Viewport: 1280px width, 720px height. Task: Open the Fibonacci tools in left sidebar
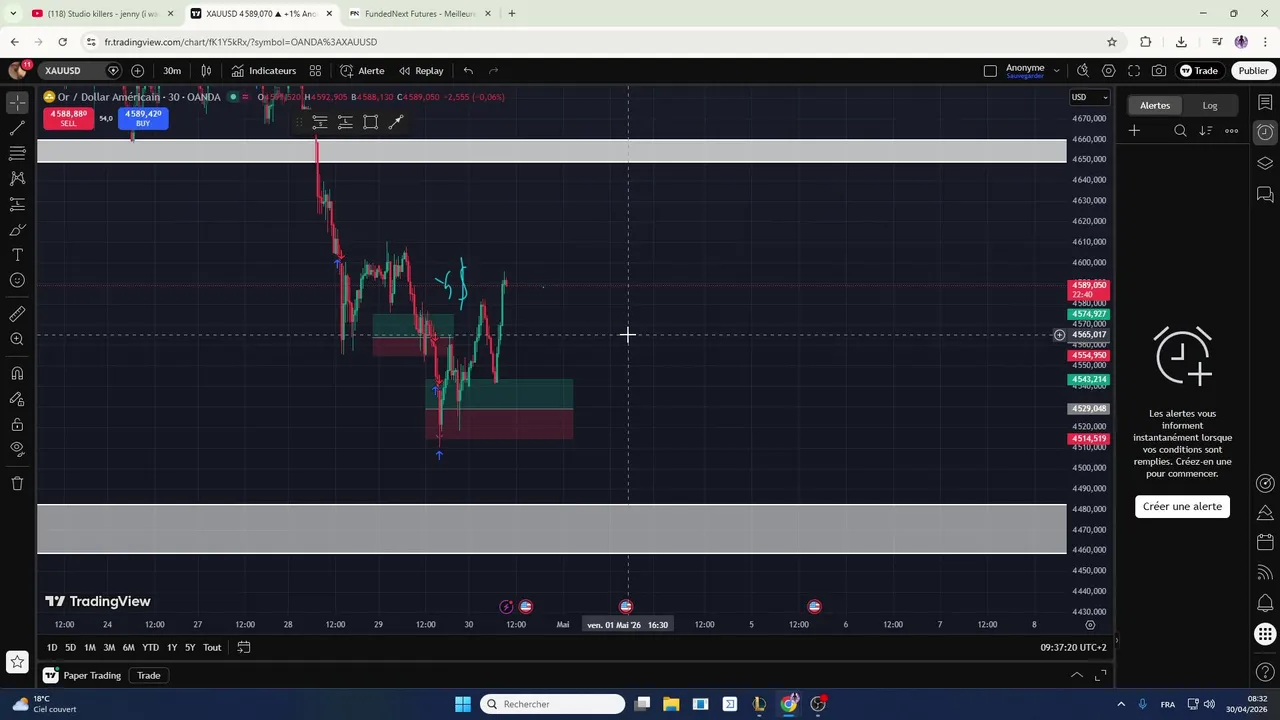[17, 153]
